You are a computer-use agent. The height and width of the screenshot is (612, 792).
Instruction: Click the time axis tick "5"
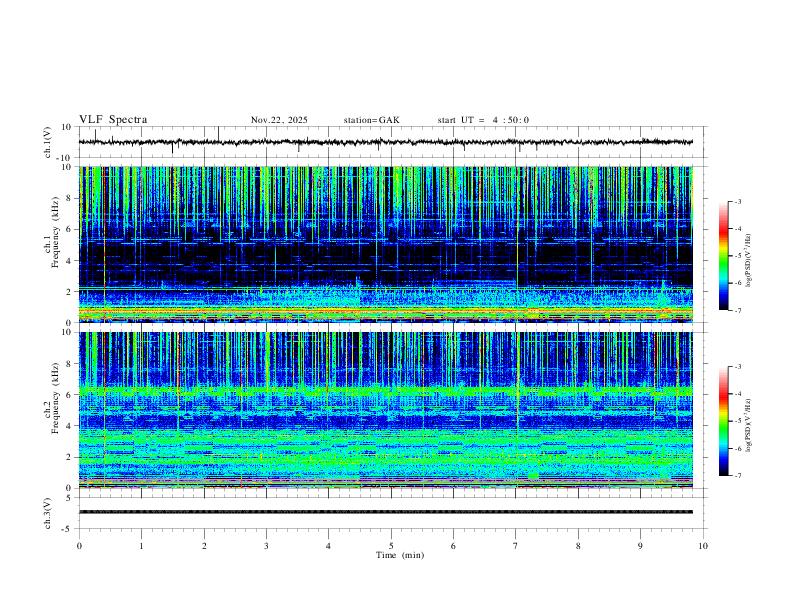[x=391, y=546]
